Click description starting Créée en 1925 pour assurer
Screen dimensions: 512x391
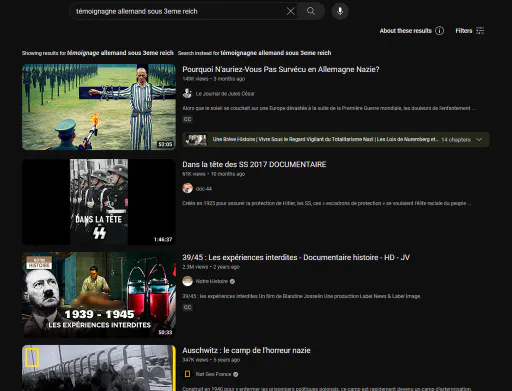click(x=326, y=203)
